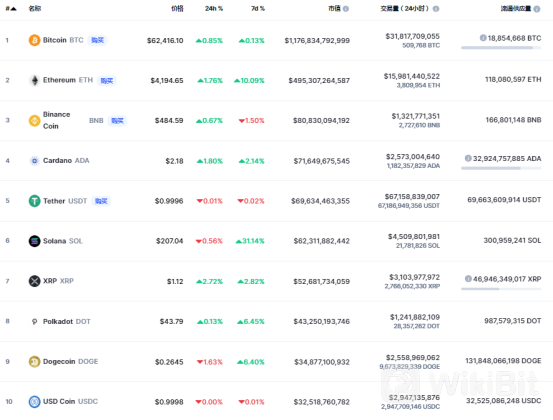
Task: Open the Ethereum coin page link
Action: pyautogui.click(x=59, y=80)
